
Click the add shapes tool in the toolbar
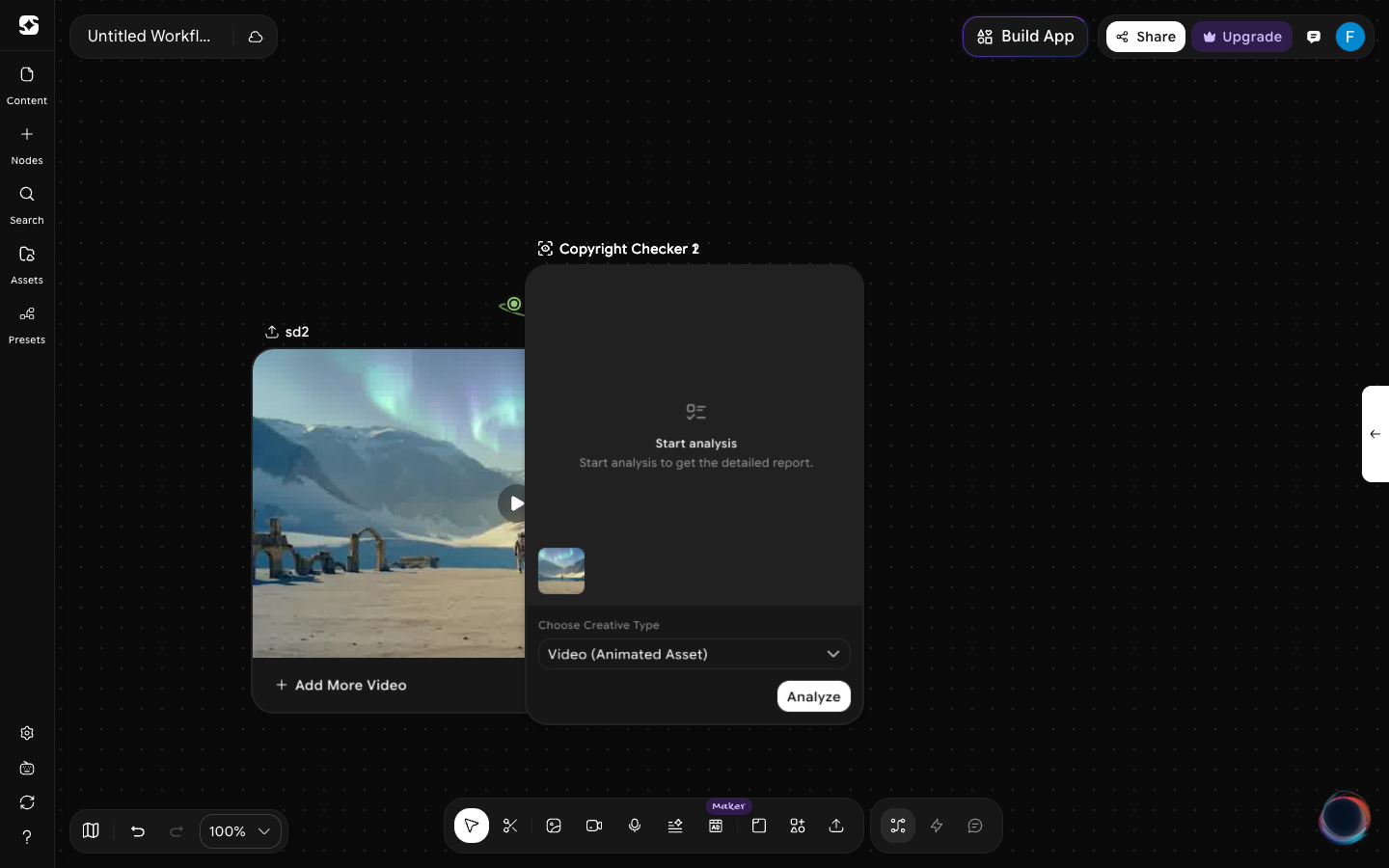click(798, 826)
